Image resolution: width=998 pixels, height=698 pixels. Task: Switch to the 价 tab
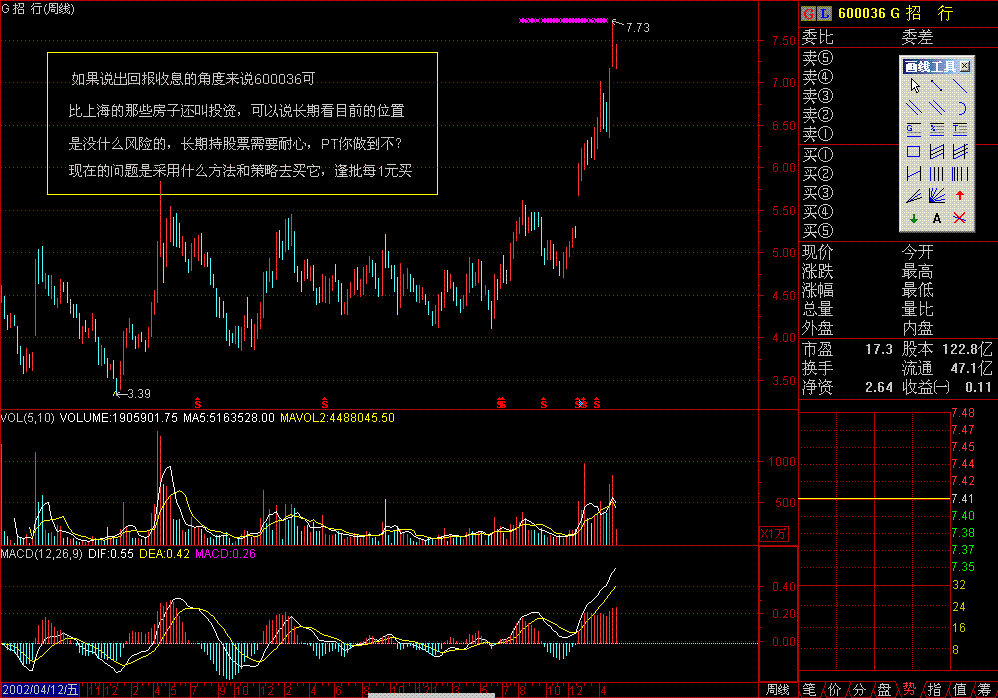point(834,690)
